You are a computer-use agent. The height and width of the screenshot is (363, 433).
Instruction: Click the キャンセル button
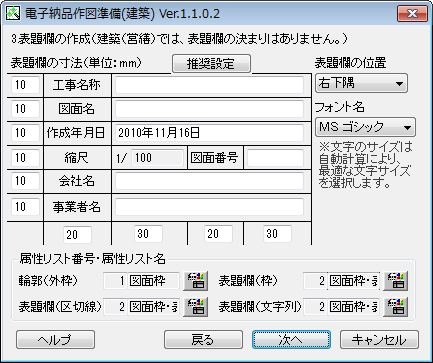pos(379,340)
